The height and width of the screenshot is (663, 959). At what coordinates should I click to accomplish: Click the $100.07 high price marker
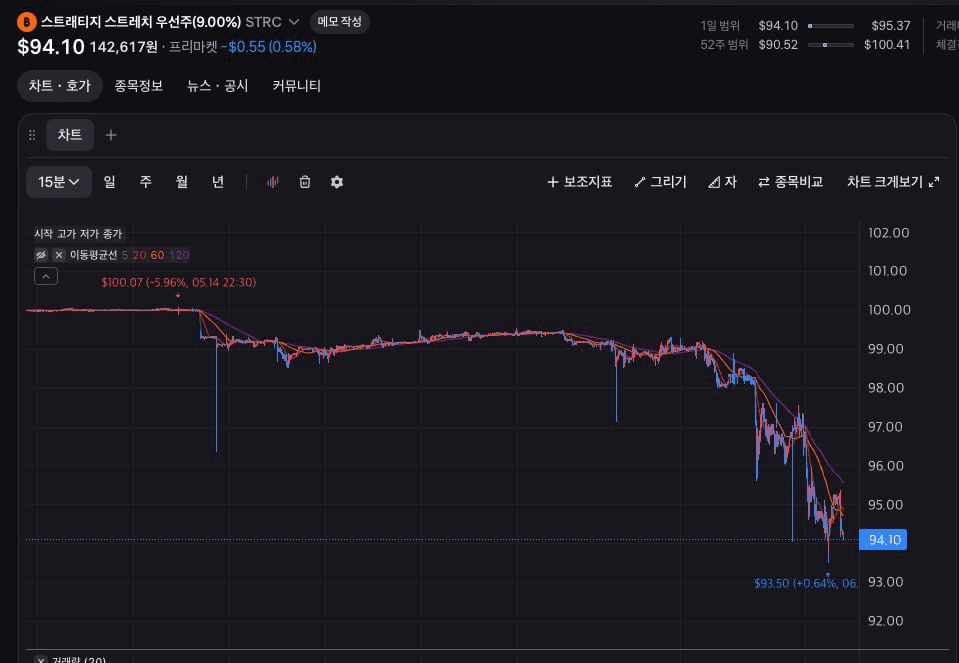(x=179, y=283)
